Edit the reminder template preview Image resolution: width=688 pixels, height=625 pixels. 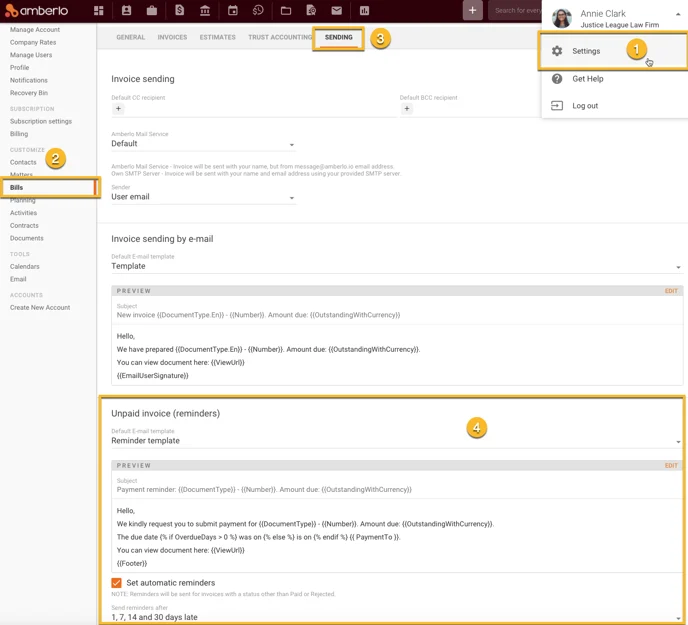point(671,466)
